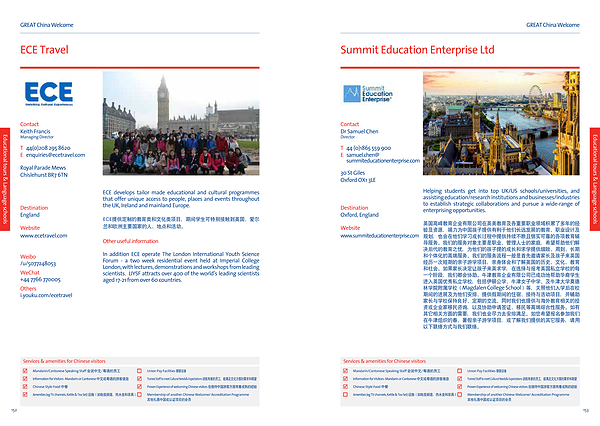Toggle Chinese Style Food checkbox on ECE page
The width and height of the screenshot is (600, 426).
25,386
